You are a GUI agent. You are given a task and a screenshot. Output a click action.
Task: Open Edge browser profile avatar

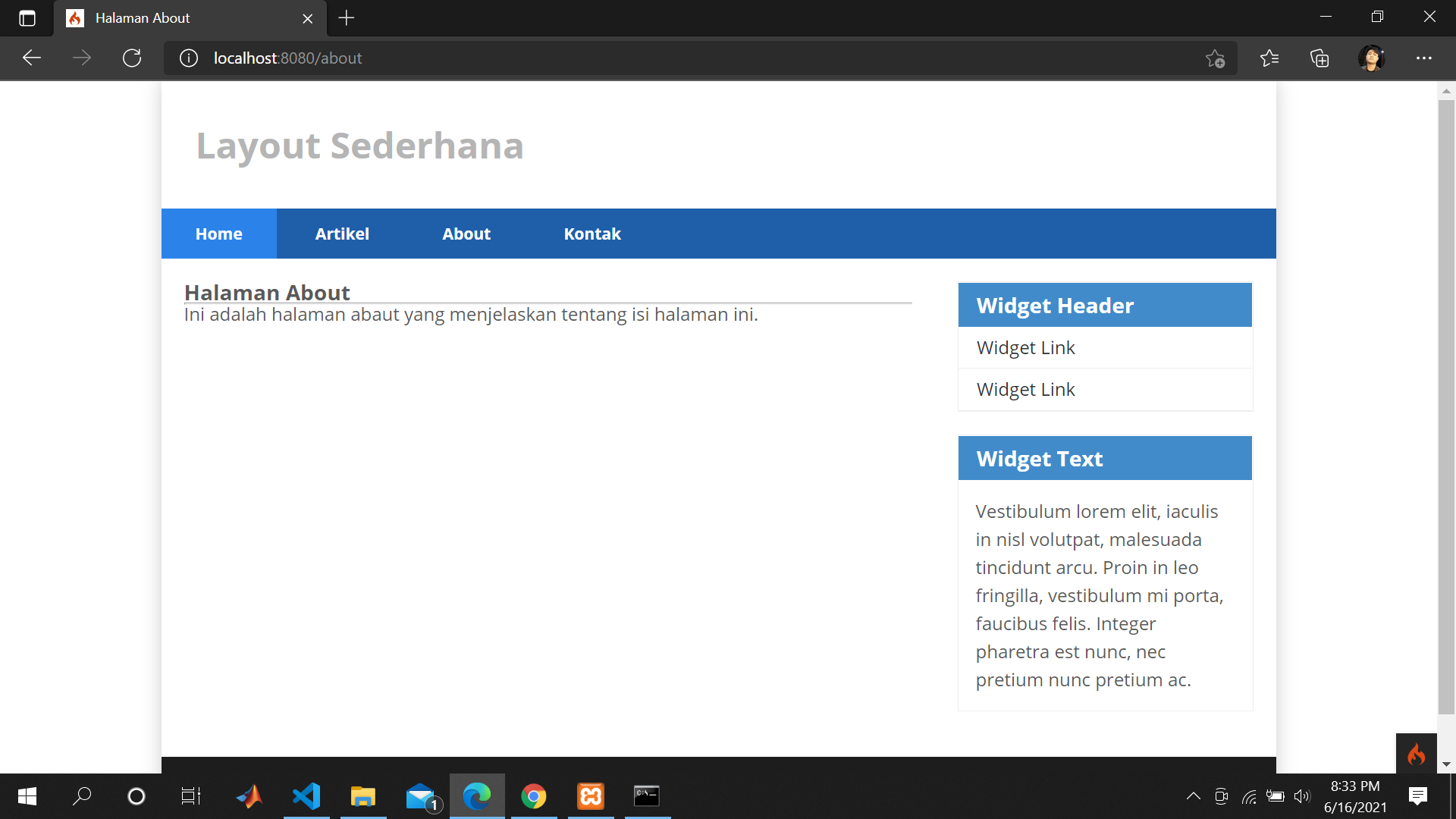pyautogui.click(x=1373, y=58)
